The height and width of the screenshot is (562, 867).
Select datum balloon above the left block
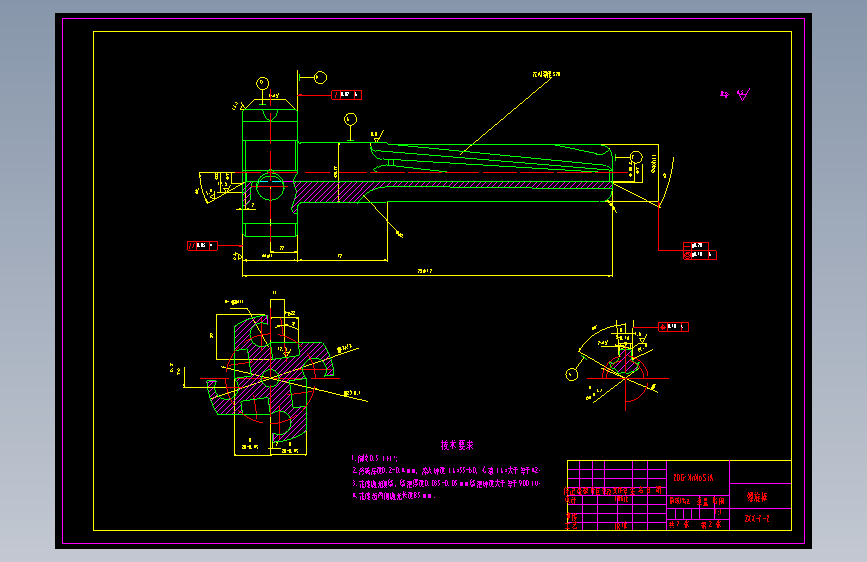point(262,84)
